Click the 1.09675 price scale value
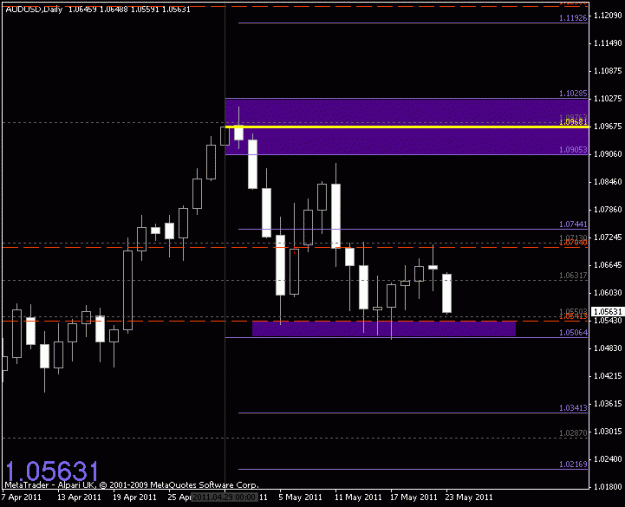This screenshot has width=625, height=507. pyautogui.click(x=608, y=126)
